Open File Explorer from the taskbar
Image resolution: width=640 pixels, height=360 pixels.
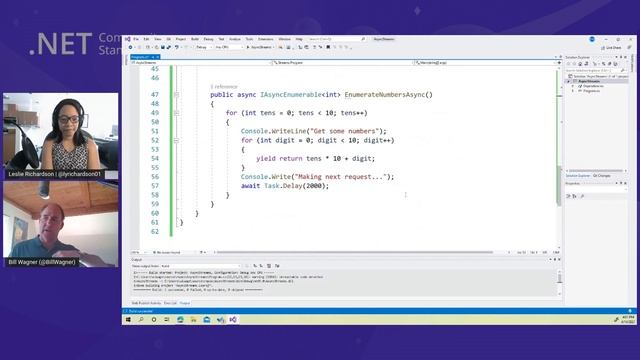(x=193, y=320)
